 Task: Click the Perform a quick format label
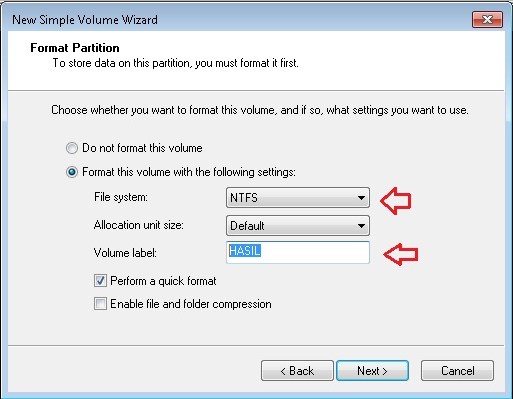[163, 281]
